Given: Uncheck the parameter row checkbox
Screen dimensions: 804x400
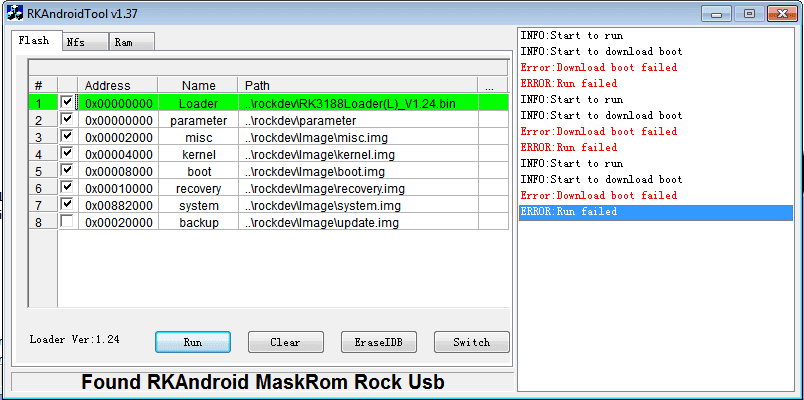Looking at the screenshot, I should [x=67, y=119].
